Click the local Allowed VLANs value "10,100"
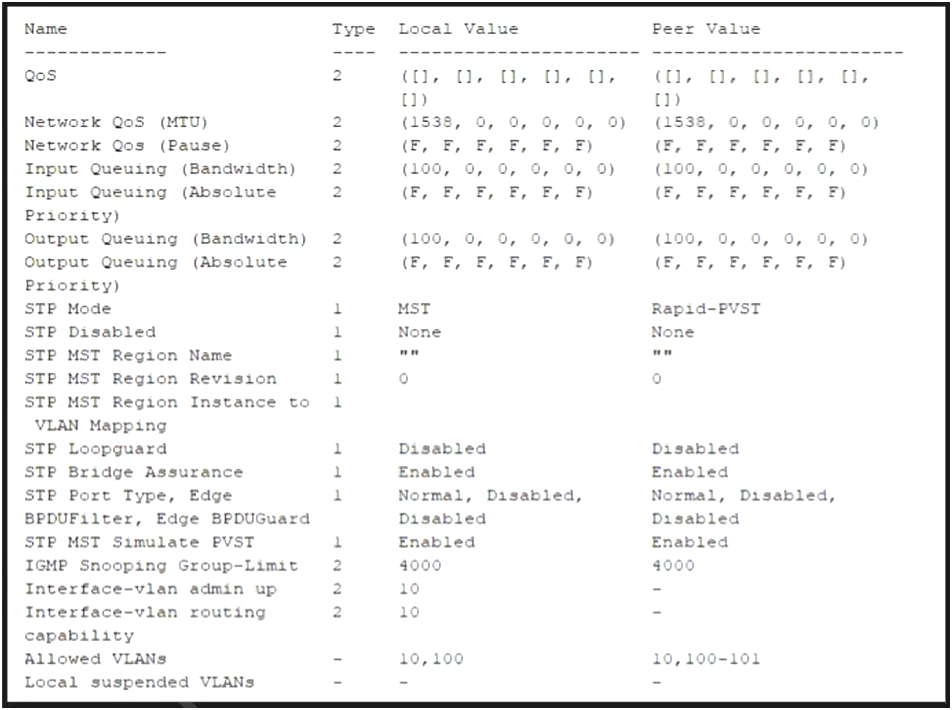 431,659
